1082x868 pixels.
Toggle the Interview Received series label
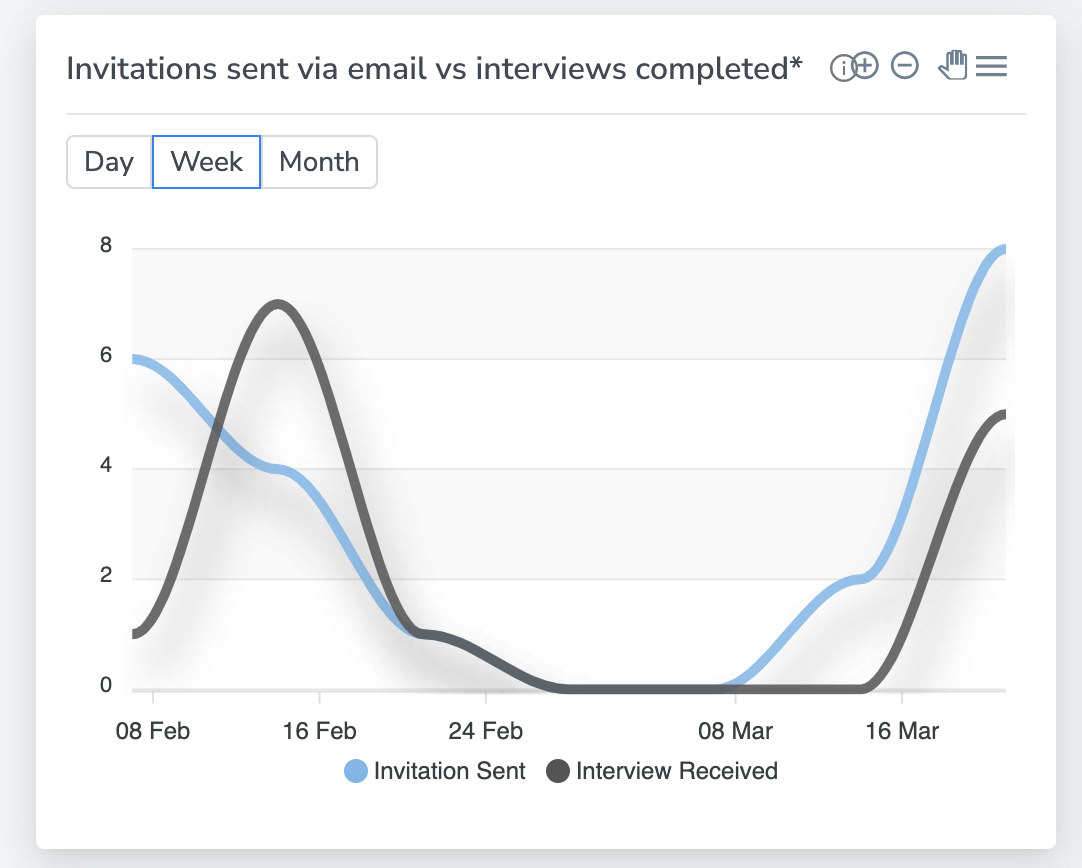[676, 771]
